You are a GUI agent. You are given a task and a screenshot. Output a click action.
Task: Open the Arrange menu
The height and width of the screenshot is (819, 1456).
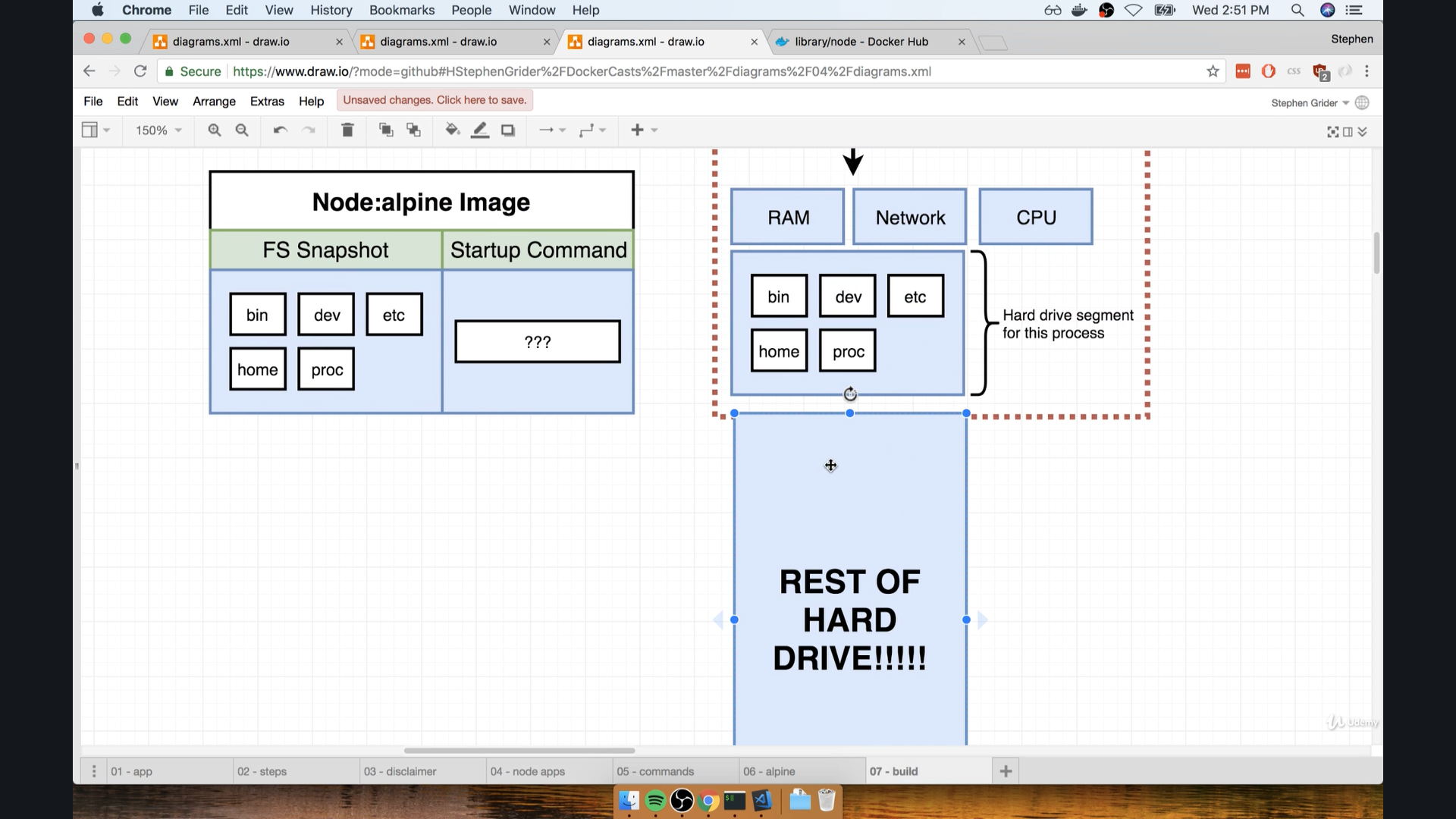click(214, 102)
